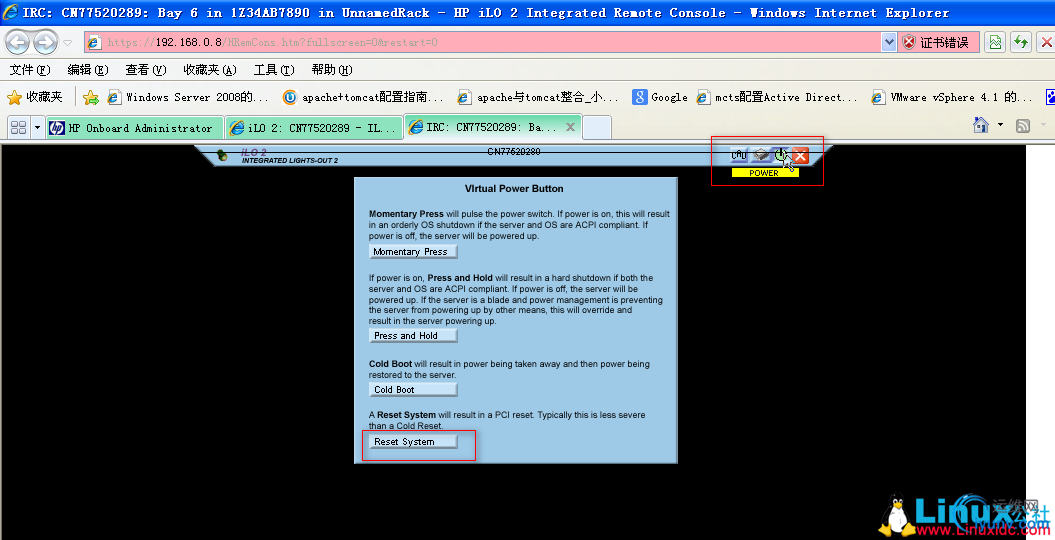Click the Cold Boot button
This screenshot has height=540, width=1055.
click(413, 389)
